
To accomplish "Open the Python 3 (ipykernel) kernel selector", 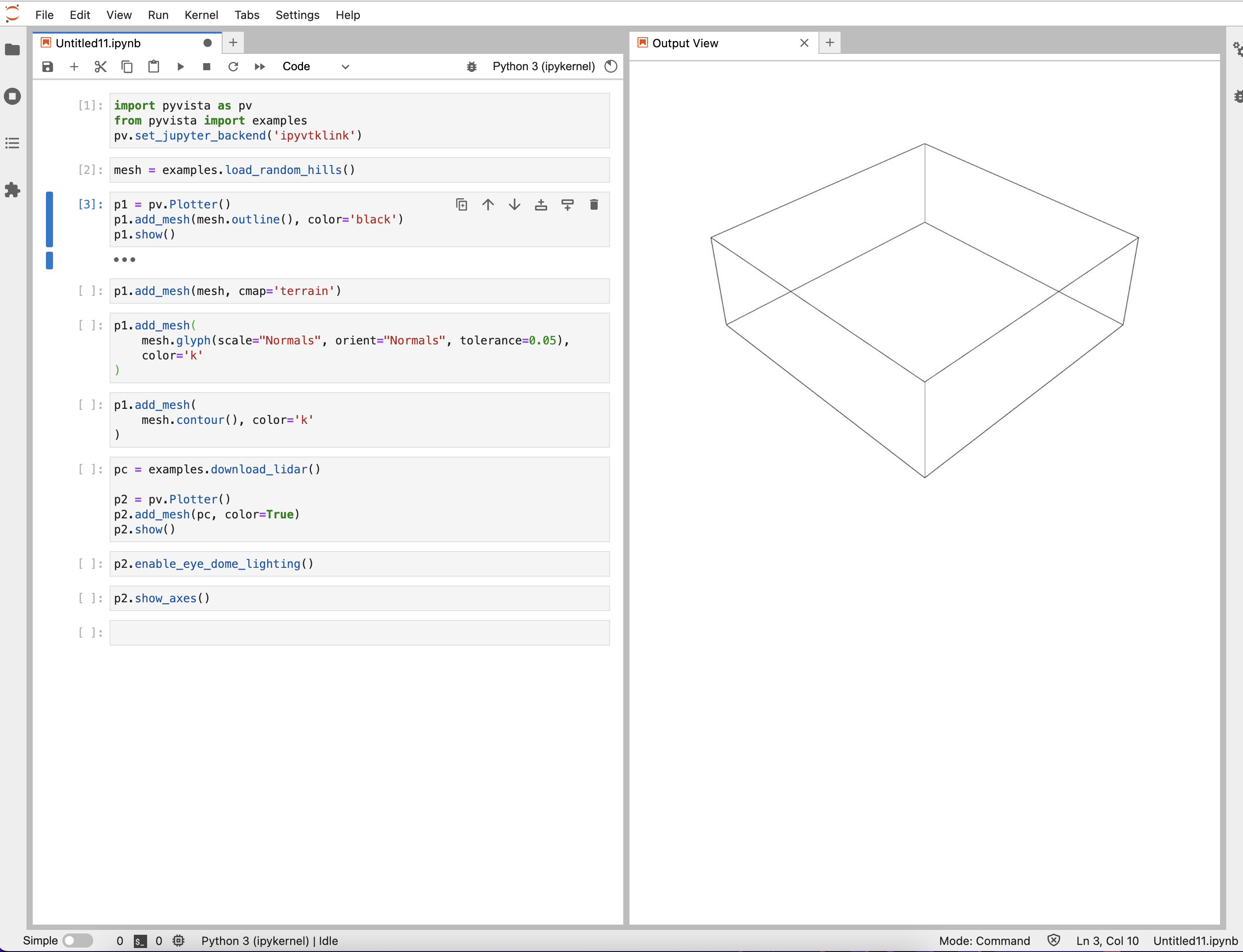I will pyautogui.click(x=542, y=66).
